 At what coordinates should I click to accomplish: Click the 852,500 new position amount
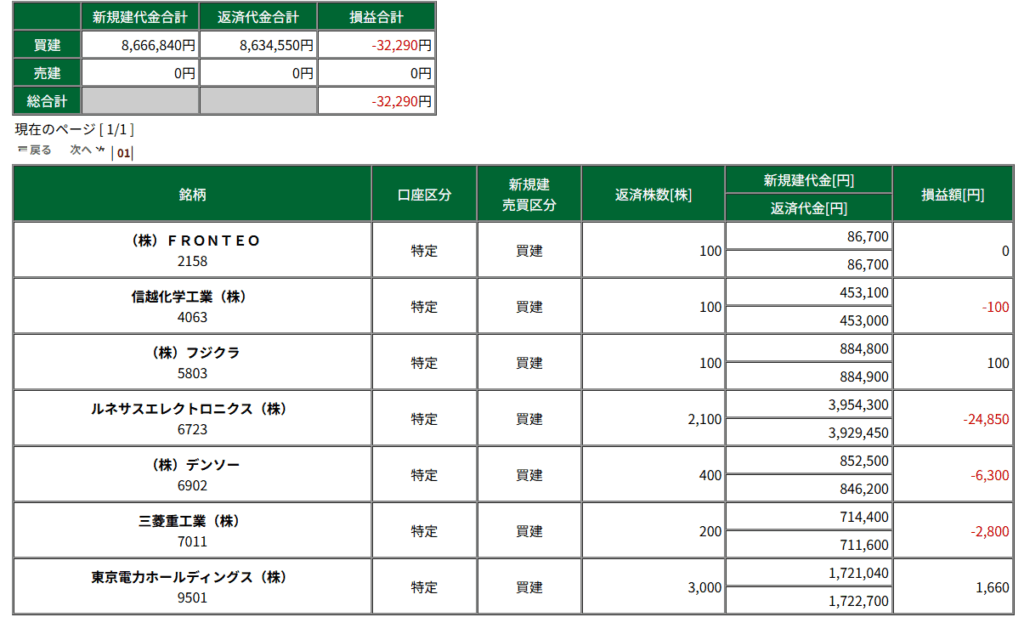[x=864, y=461]
